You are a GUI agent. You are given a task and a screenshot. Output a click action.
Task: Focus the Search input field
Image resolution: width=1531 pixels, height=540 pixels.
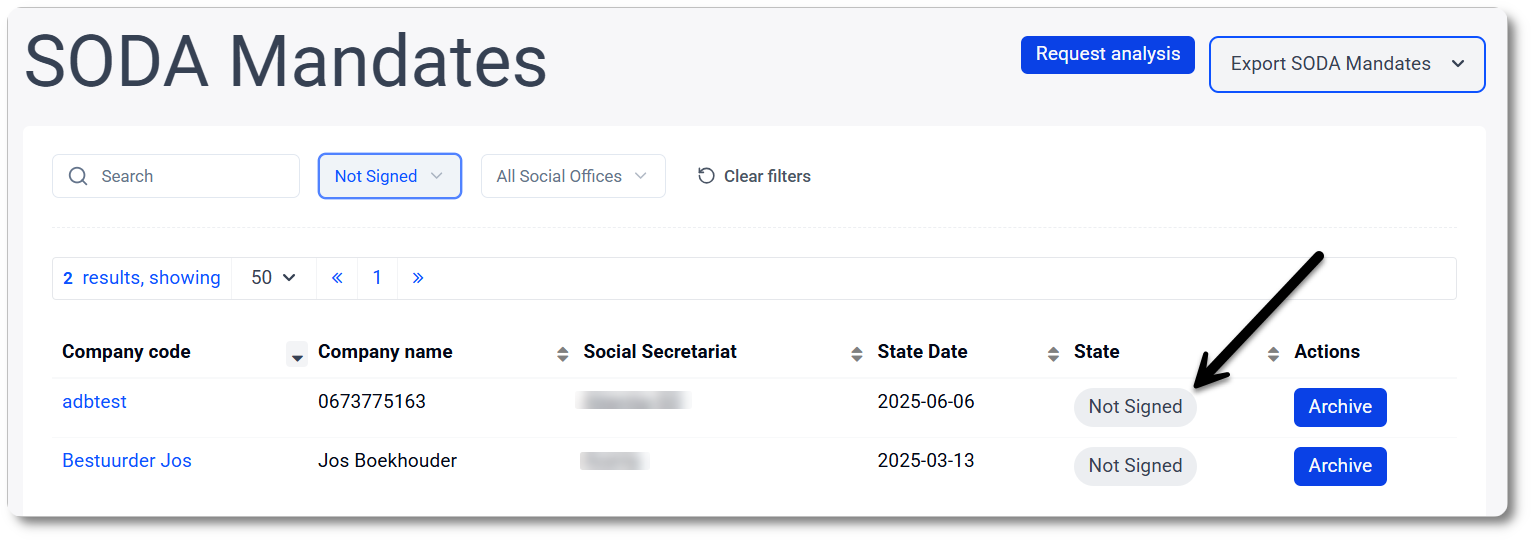coord(176,176)
